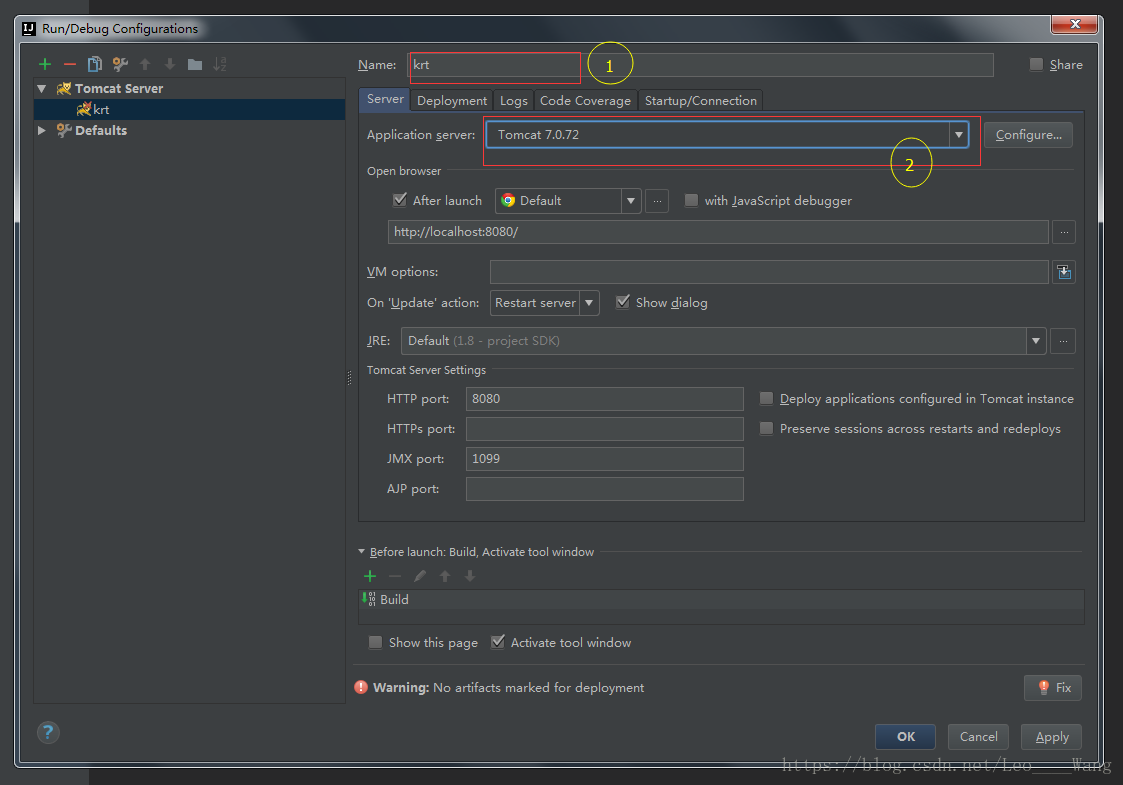1123x785 pixels.
Task: Click the HTTP port field 8080
Action: click(x=604, y=399)
